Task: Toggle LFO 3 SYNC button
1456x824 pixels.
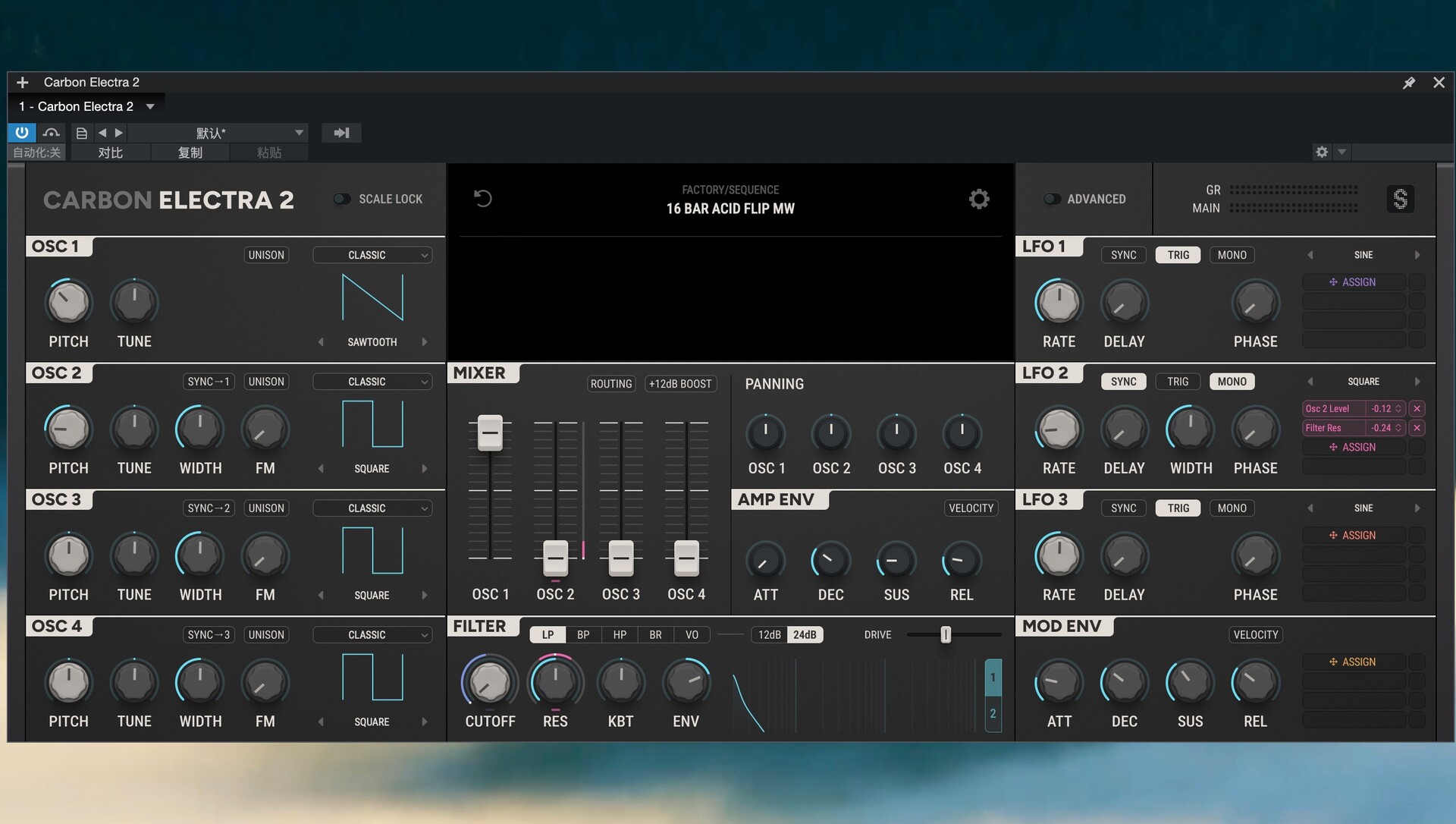Action: 1123,508
